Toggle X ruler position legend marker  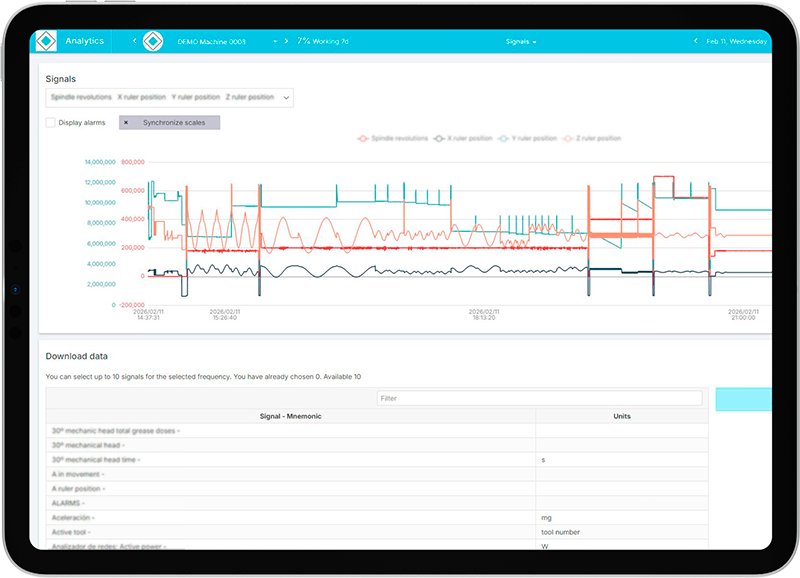tap(439, 138)
